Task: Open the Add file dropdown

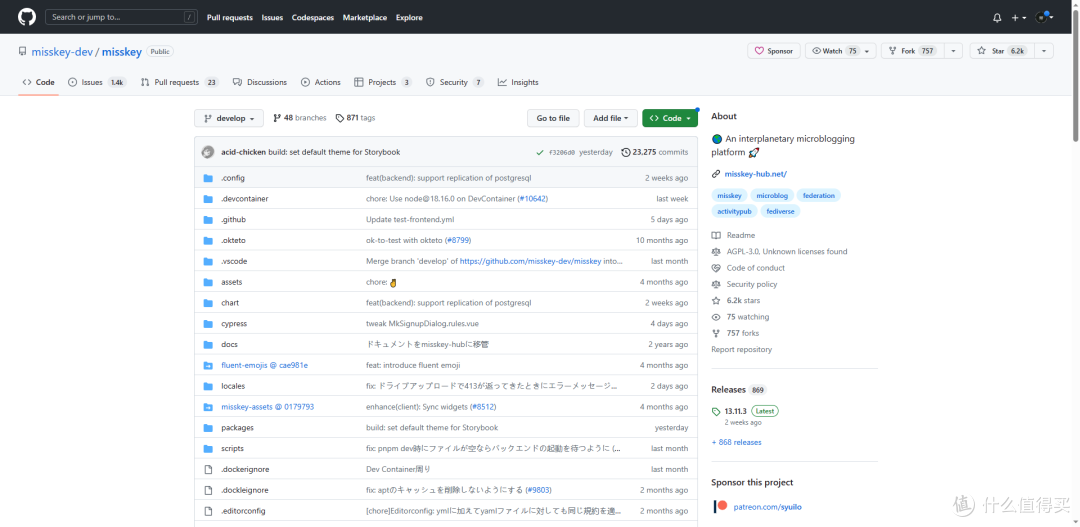Action: 611,118
